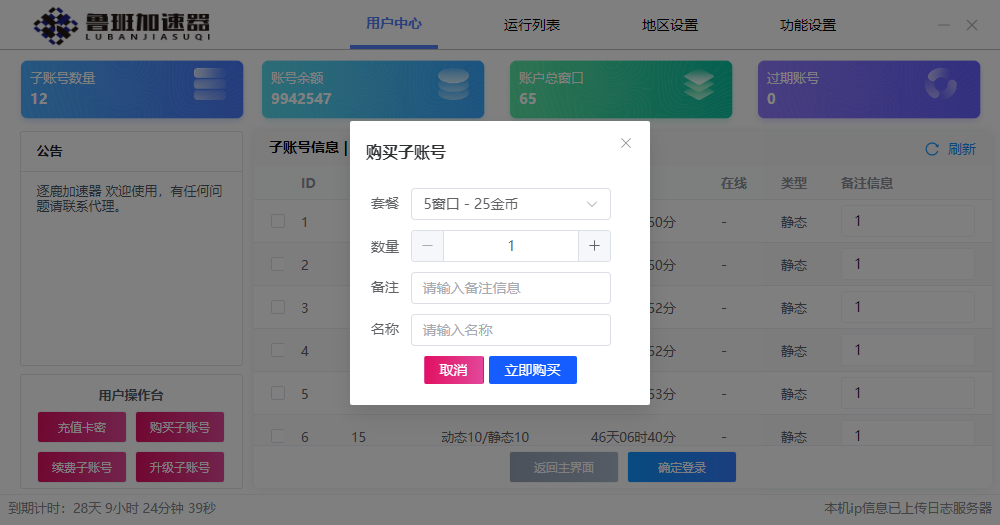Decrease quantity with the minus button
This screenshot has width=1000, height=525.
pyautogui.click(x=428, y=246)
